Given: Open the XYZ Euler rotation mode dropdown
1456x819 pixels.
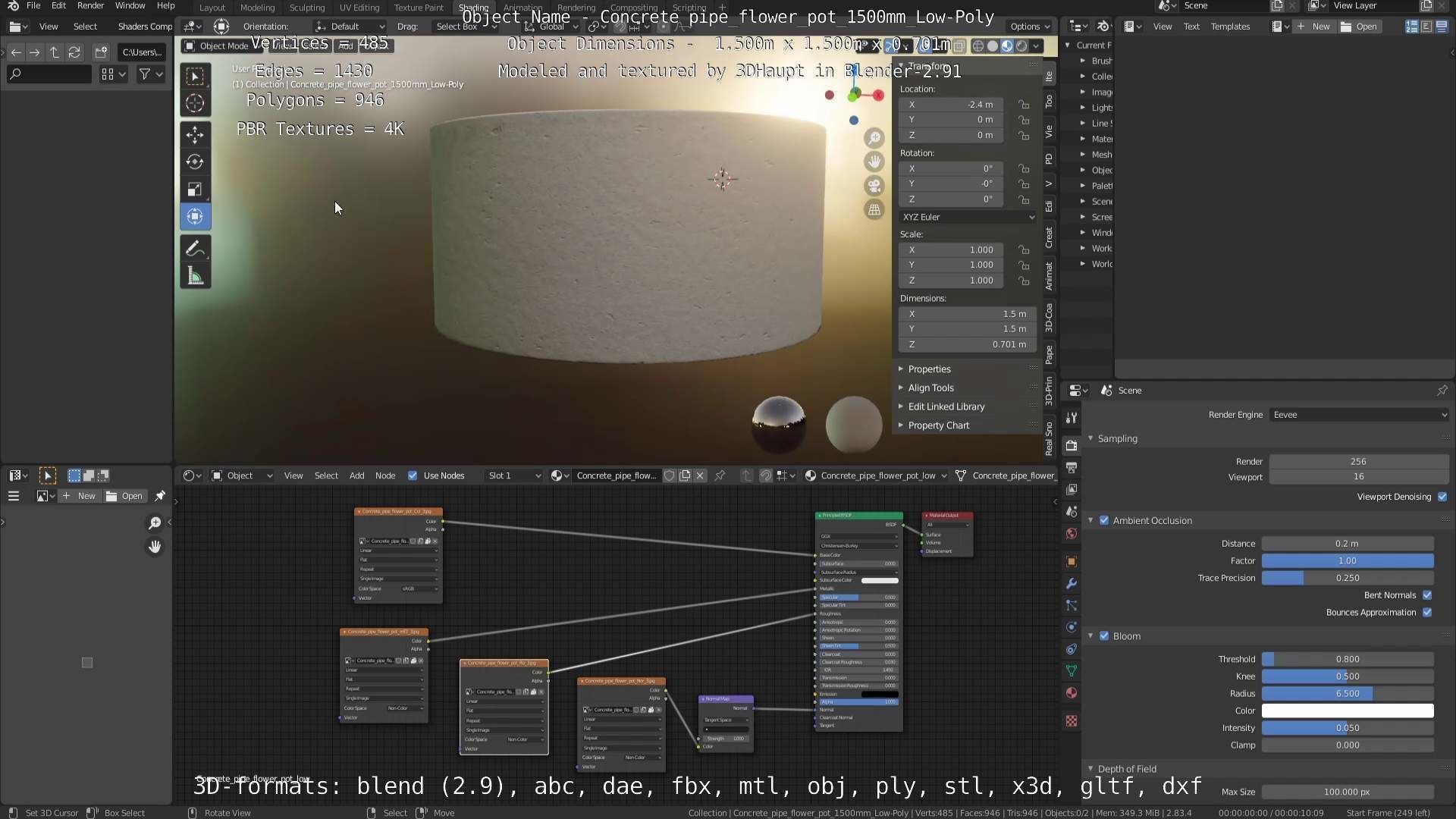Looking at the screenshot, I should [968, 217].
